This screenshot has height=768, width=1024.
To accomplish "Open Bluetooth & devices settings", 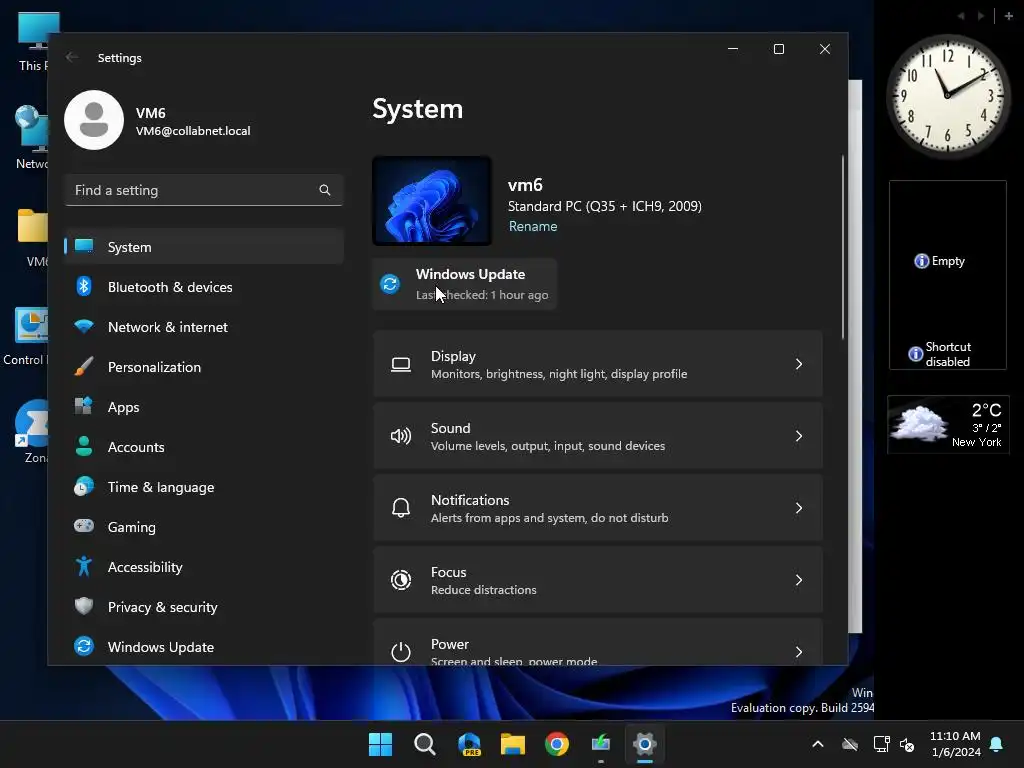I will click(x=204, y=287).
